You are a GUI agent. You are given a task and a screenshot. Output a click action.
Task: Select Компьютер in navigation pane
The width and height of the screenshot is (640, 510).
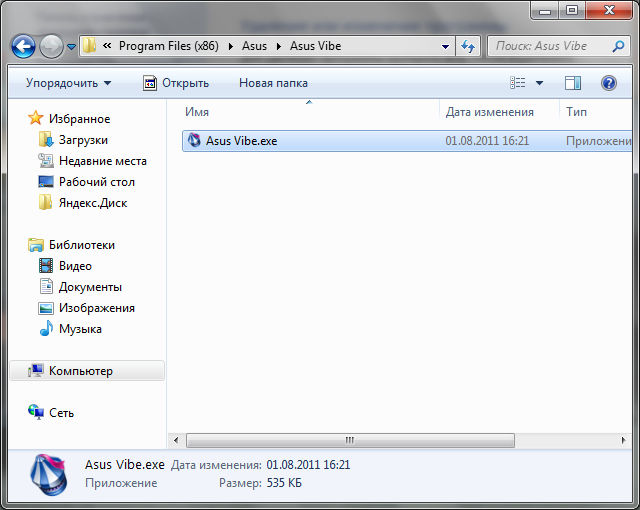87,371
